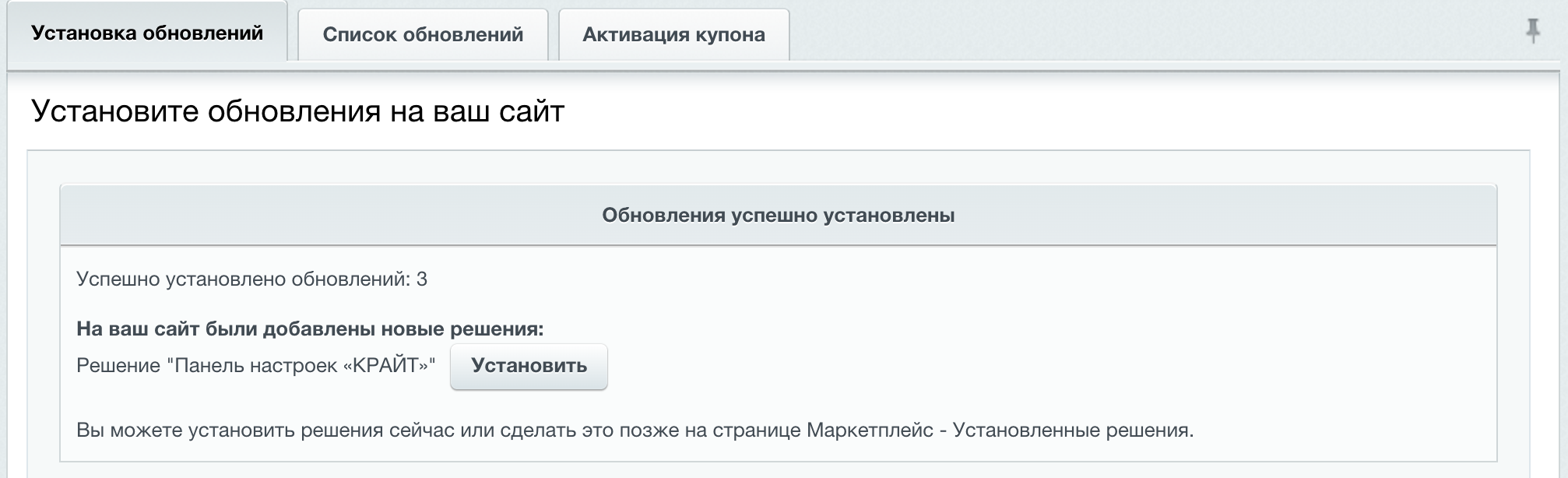
Task: Click the hint beginning Вы можете установить решения
Action: point(635,430)
